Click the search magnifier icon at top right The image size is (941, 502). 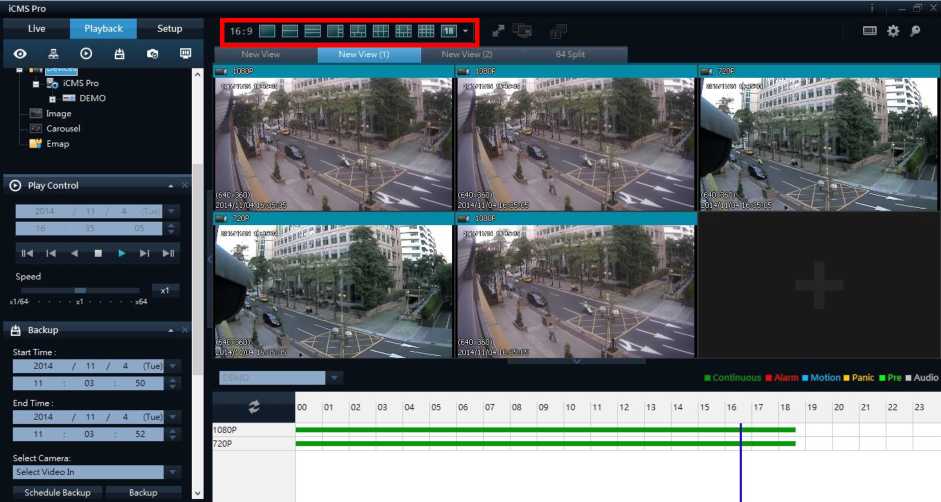click(916, 31)
